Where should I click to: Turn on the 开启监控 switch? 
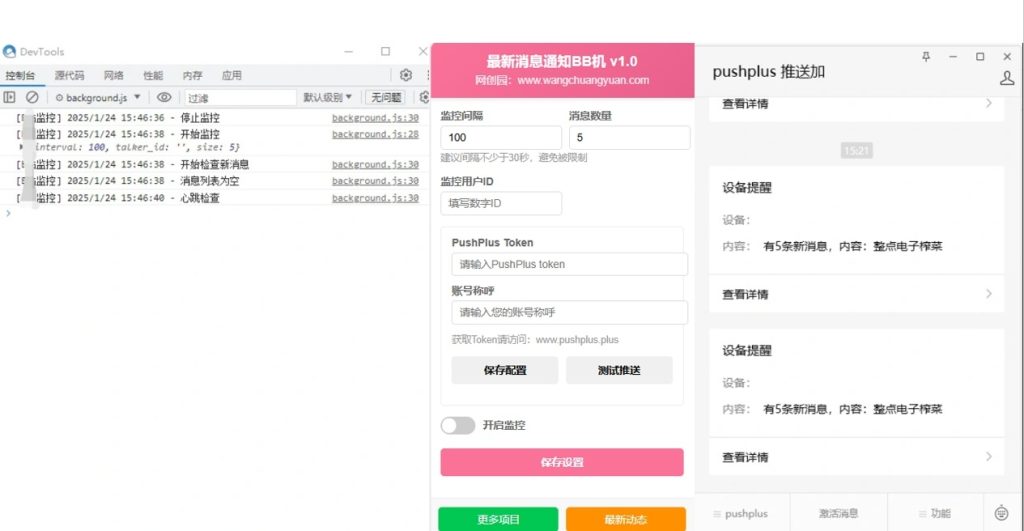tap(457, 425)
